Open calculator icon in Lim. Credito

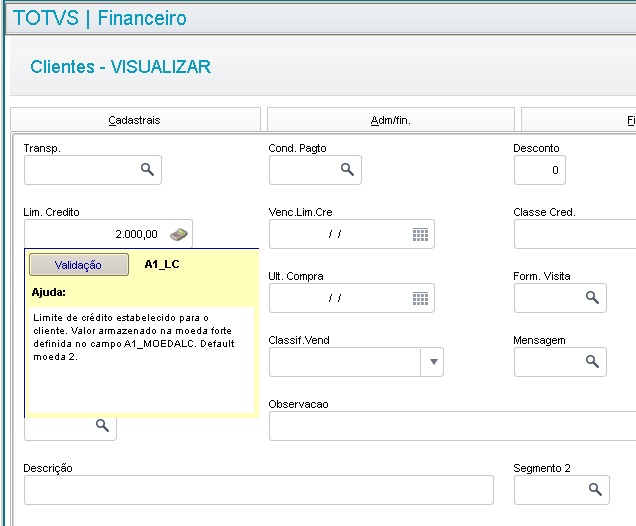(x=179, y=234)
